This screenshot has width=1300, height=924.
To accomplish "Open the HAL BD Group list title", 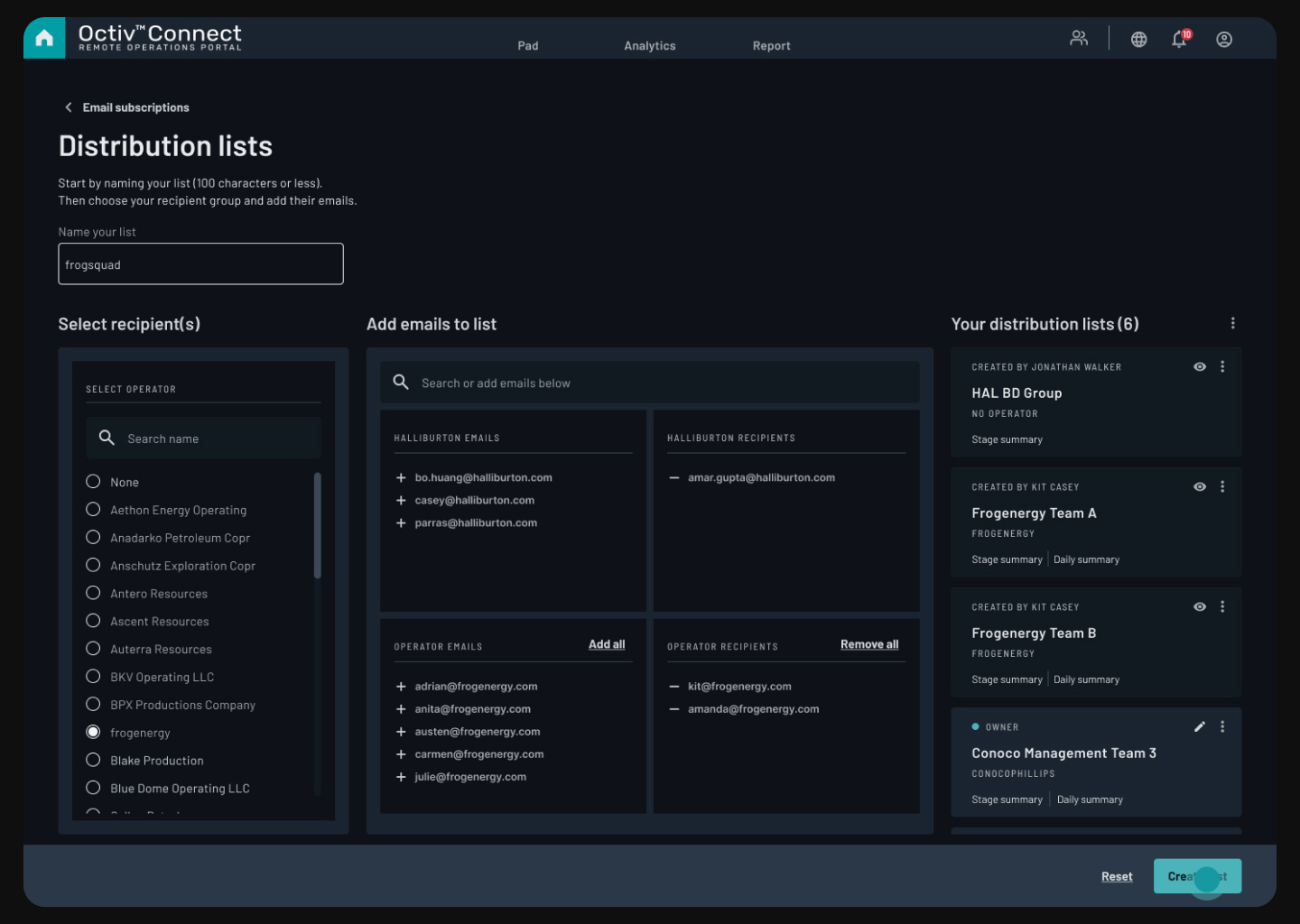I will click(1017, 393).
